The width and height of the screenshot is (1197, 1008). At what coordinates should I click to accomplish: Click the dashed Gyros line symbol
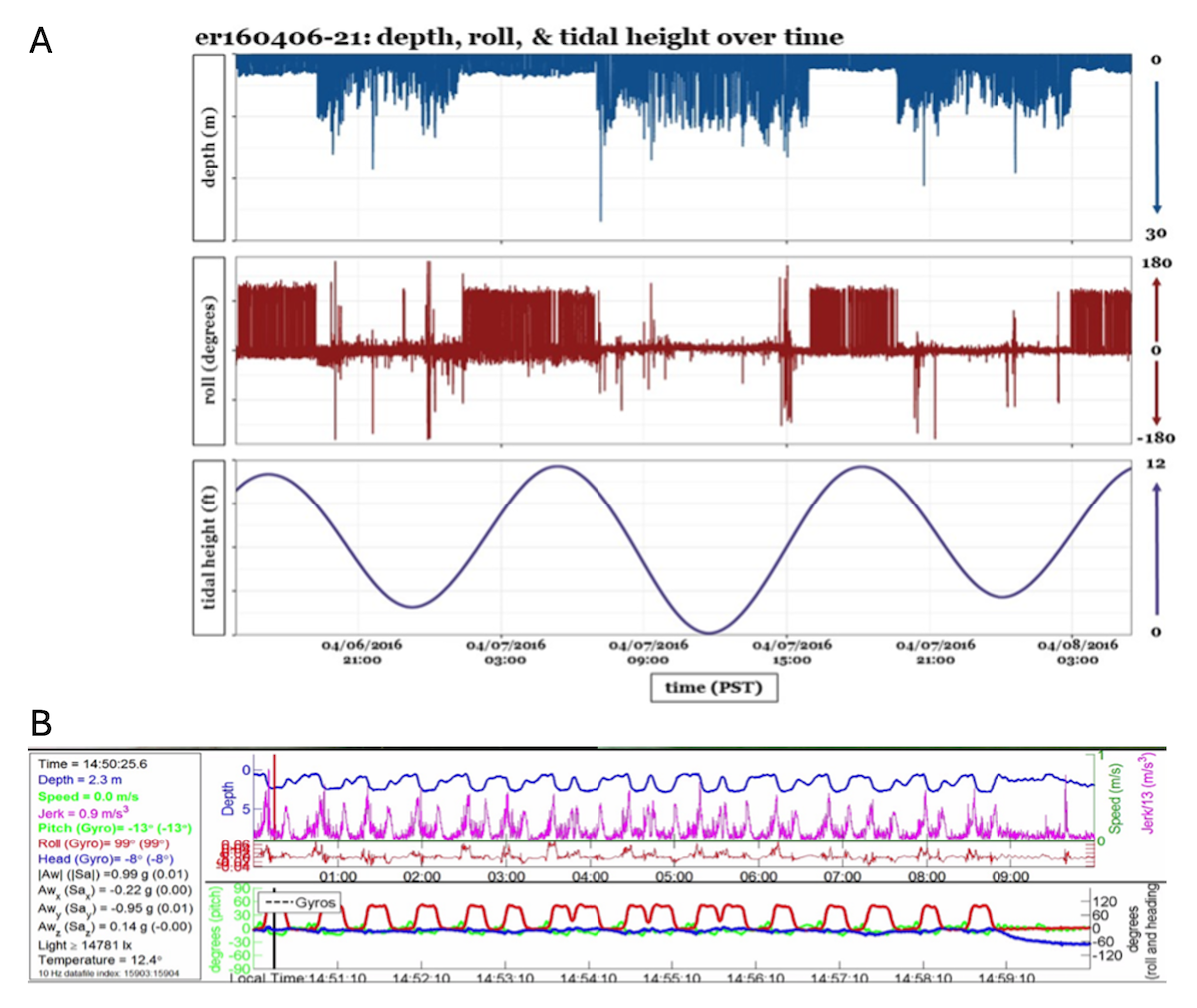[279, 902]
